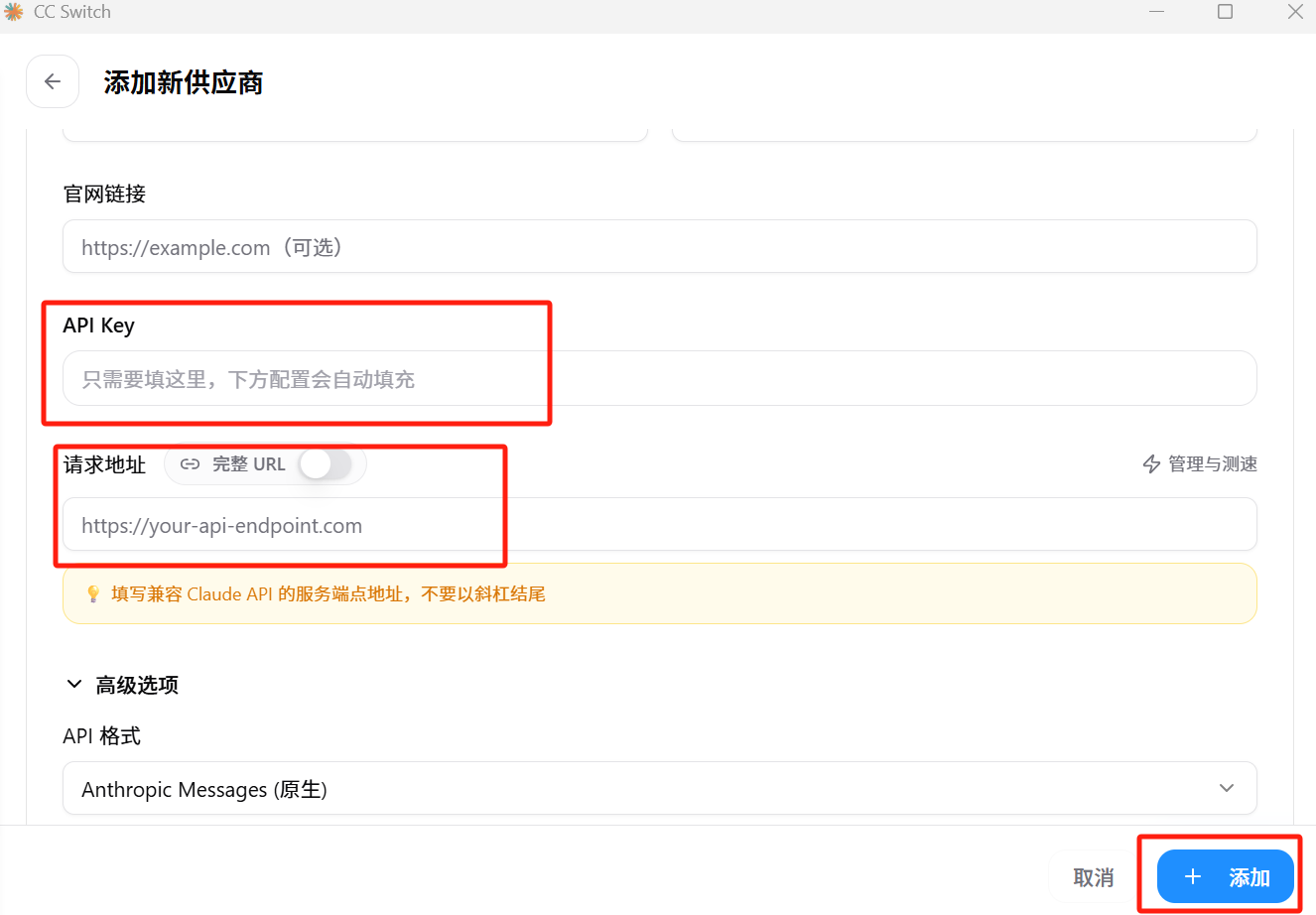Focus the API Key input field
Screen dimensions: 1316x915
(660, 378)
